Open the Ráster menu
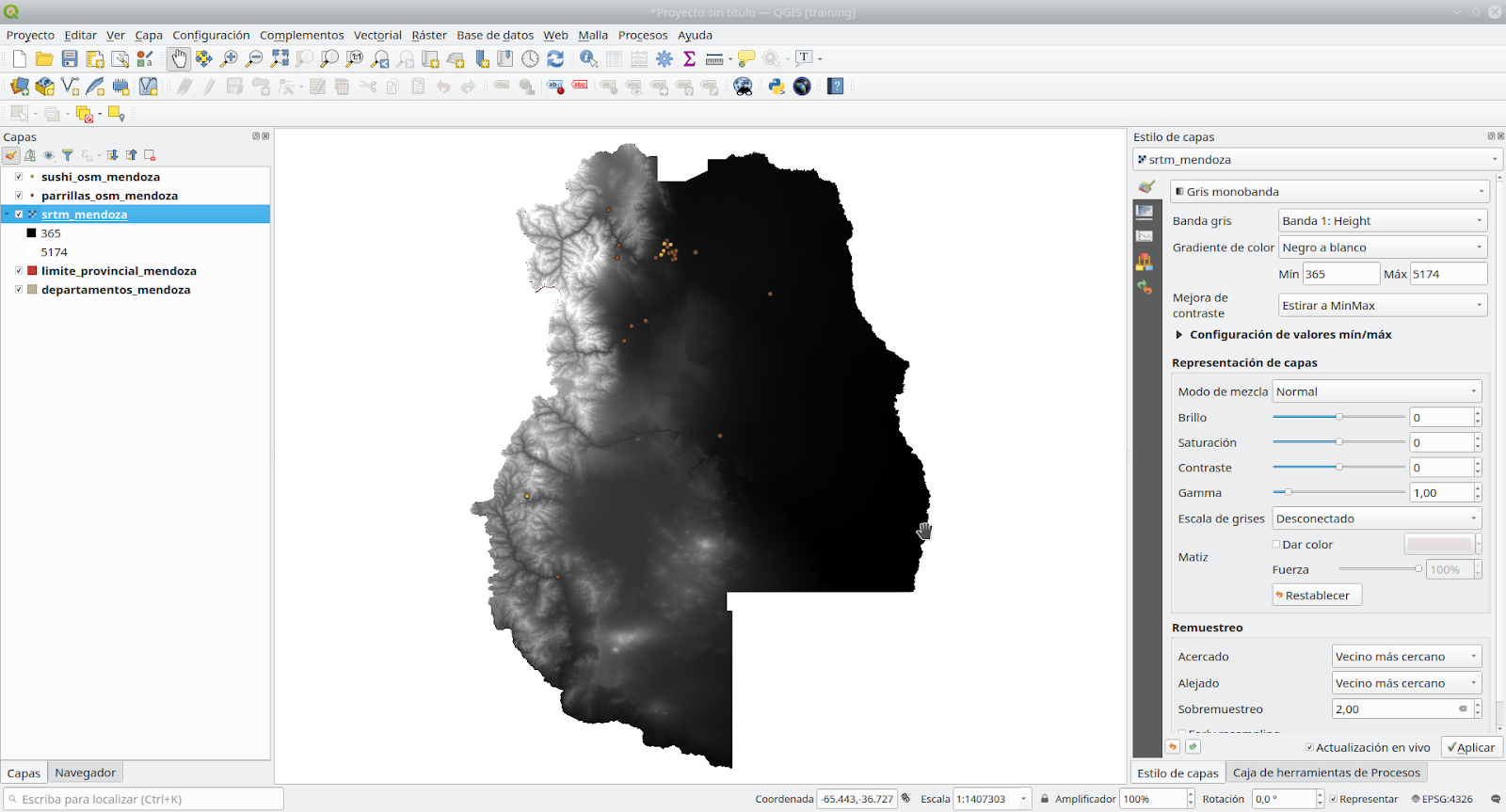The image size is (1506, 812). 429,35
